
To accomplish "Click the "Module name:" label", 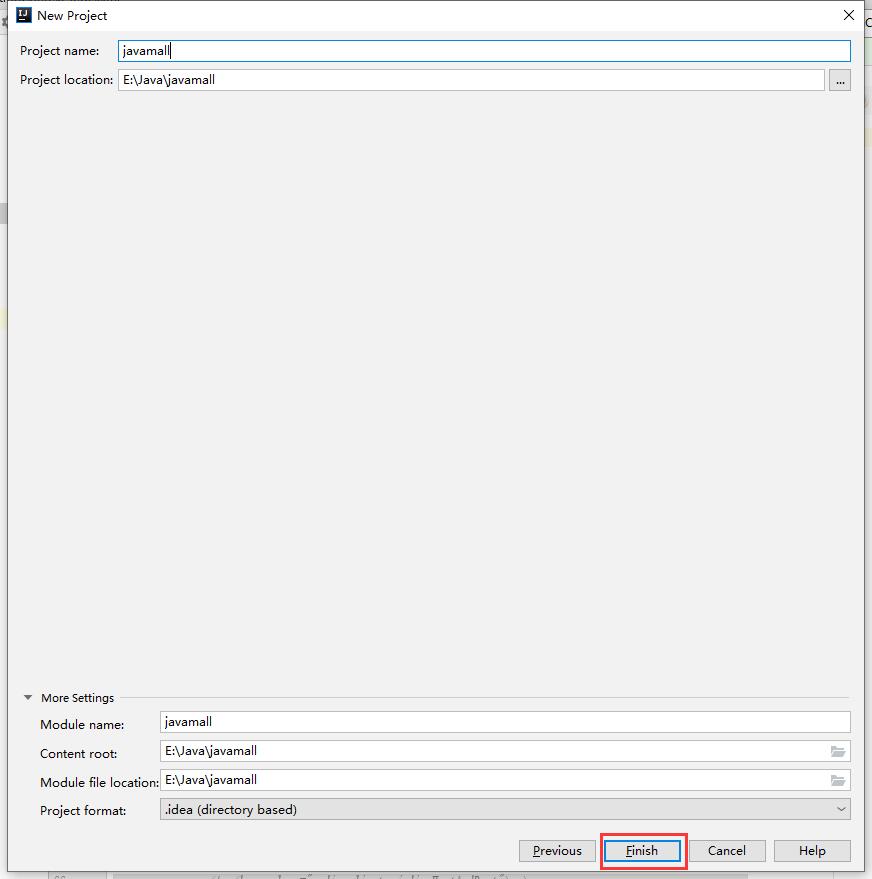I will point(82,725).
